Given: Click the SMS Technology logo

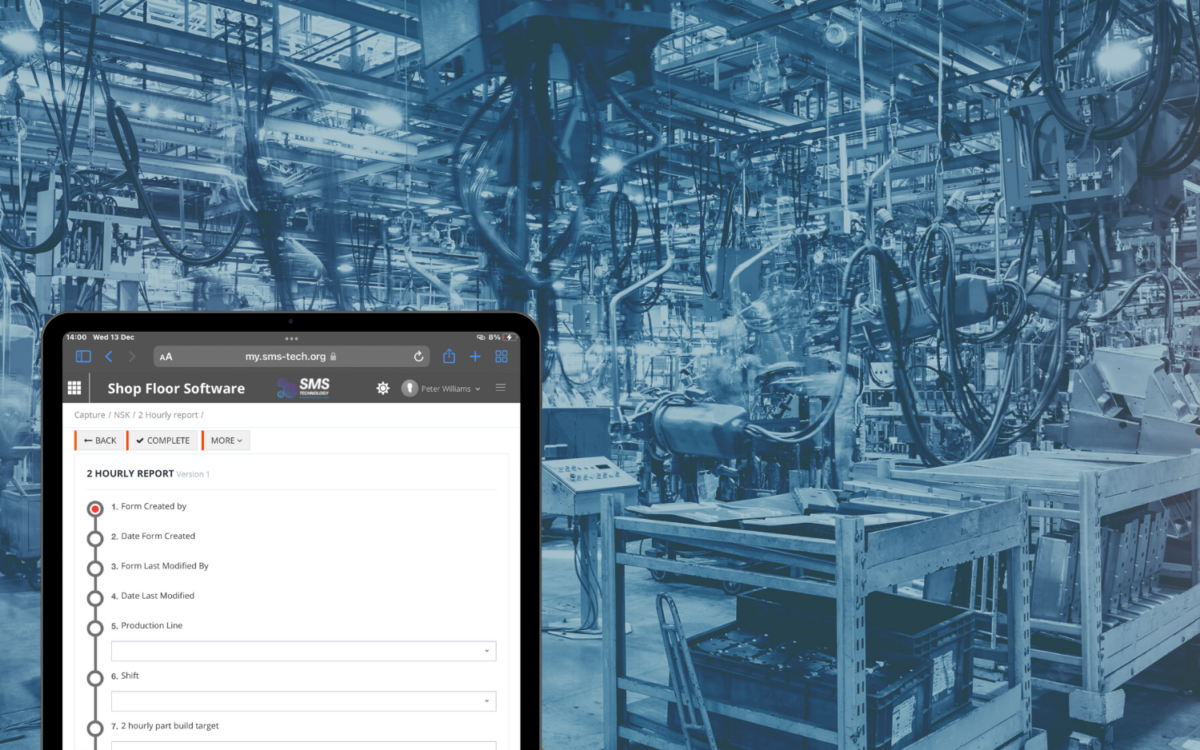Looking at the screenshot, I should click(x=304, y=387).
